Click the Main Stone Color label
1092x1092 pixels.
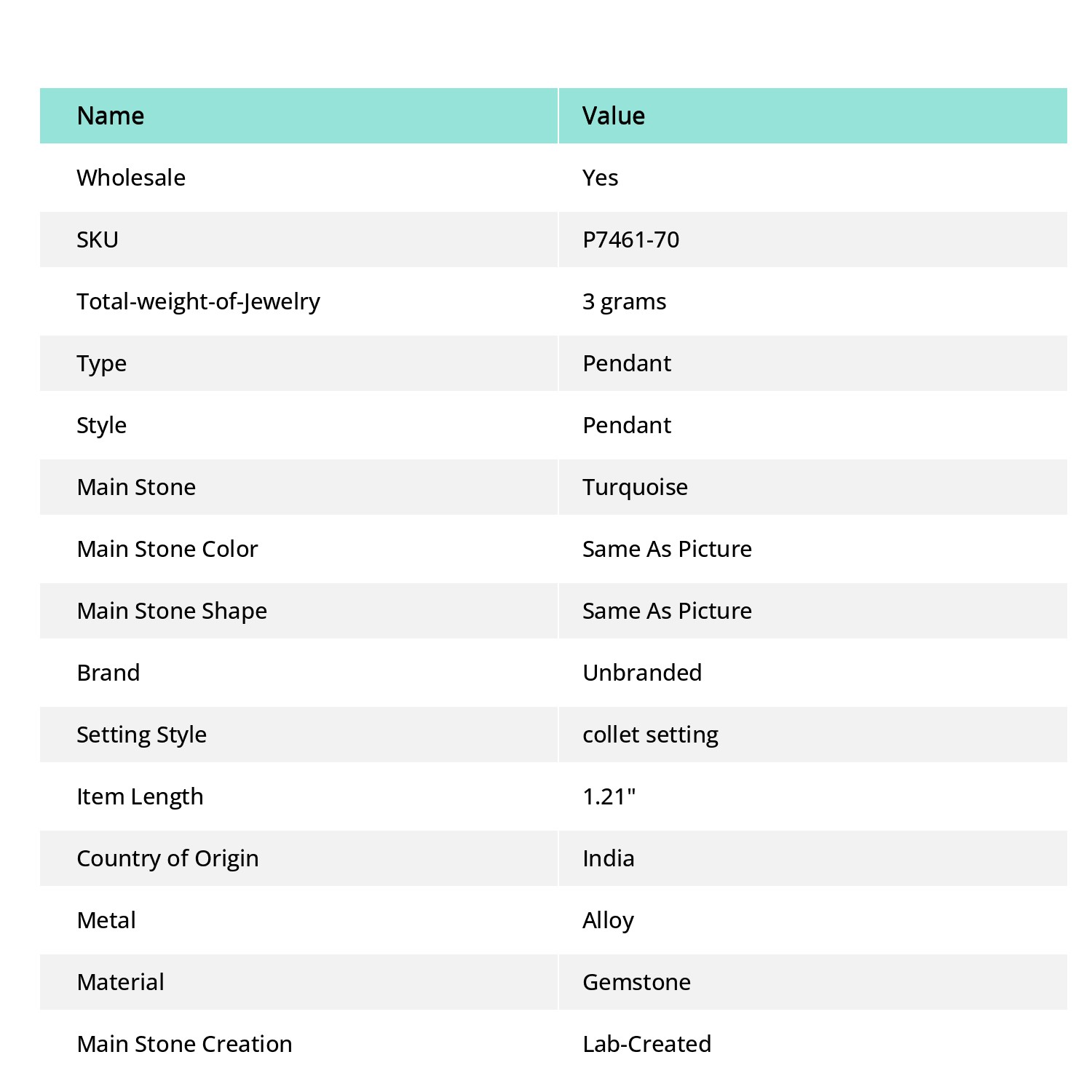click(168, 549)
